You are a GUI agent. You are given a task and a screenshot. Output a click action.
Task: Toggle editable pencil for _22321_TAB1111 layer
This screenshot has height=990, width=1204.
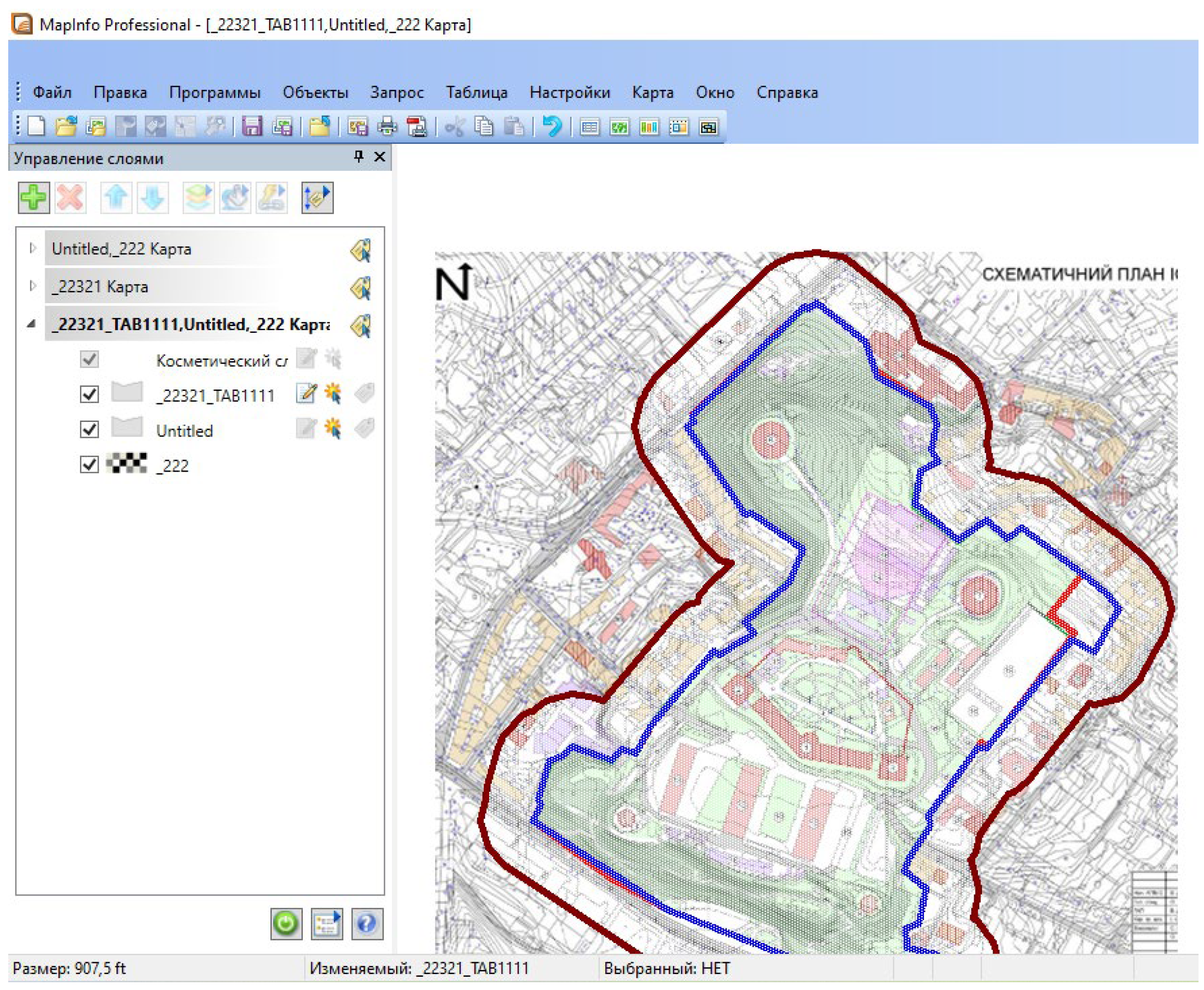306,394
